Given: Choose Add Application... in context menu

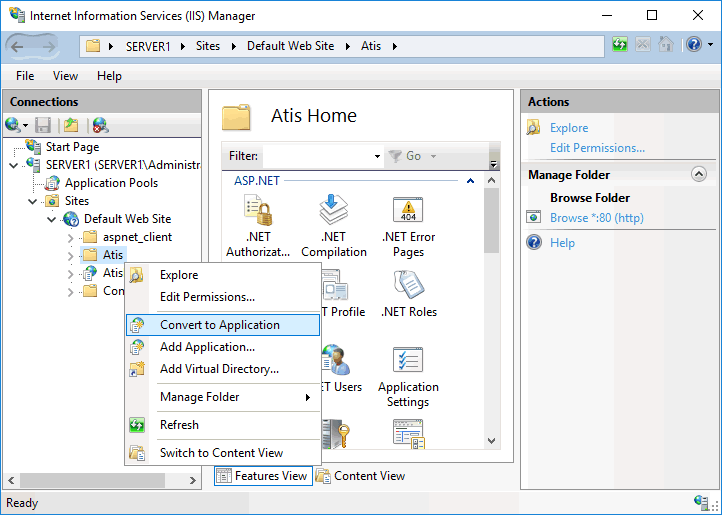Looking at the screenshot, I should coord(223,347).
